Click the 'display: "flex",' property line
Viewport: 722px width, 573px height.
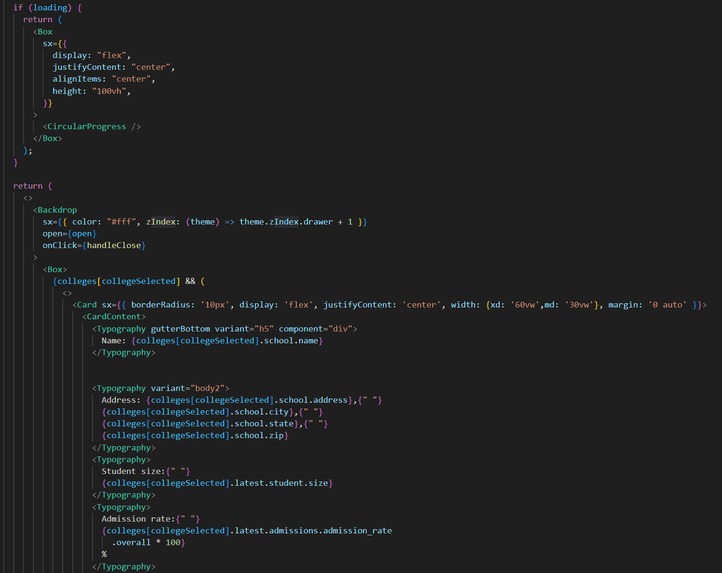[x=91, y=55]
